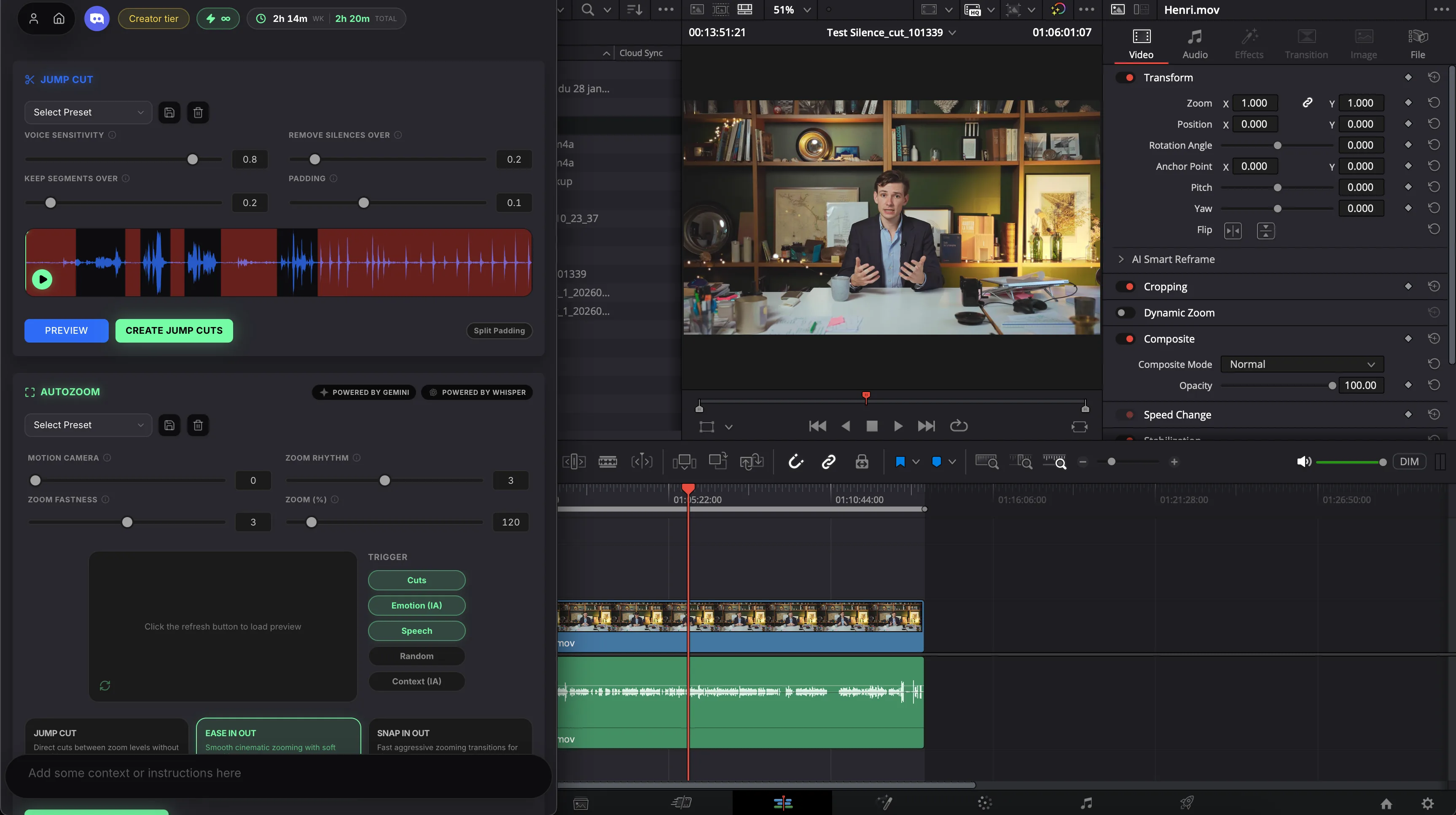This screenshot has width=1456, height=815.
Task: Open viewer overlay mode dropdown
Action: click(728, 427)
